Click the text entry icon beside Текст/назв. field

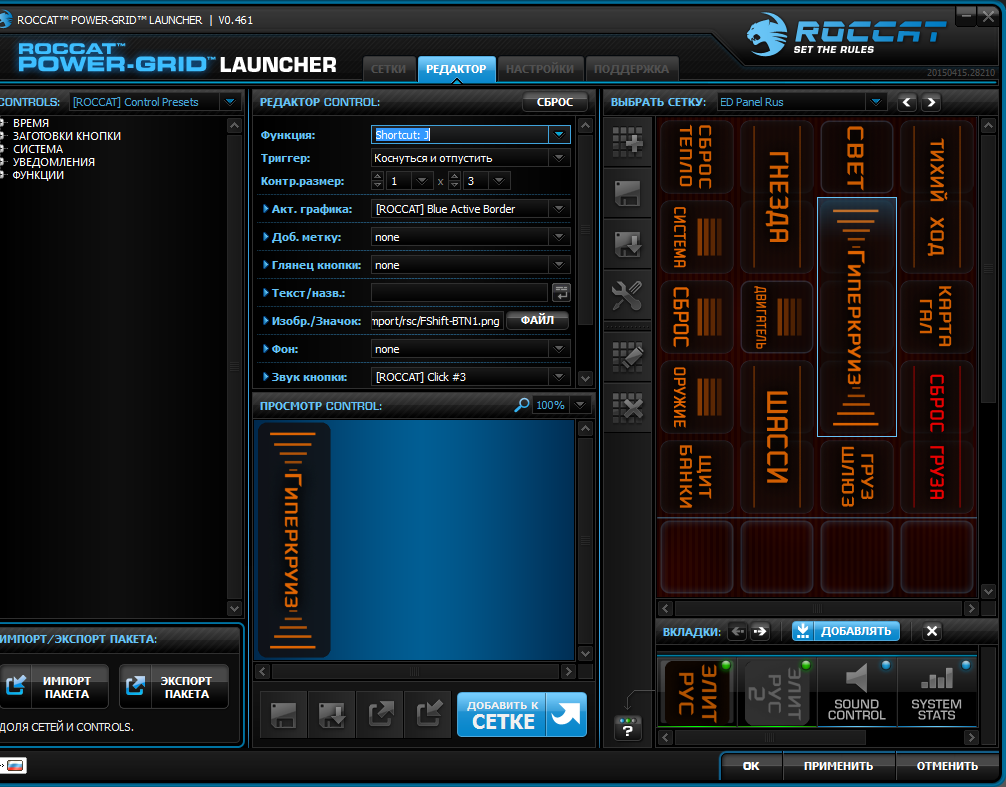click(561, 292)
